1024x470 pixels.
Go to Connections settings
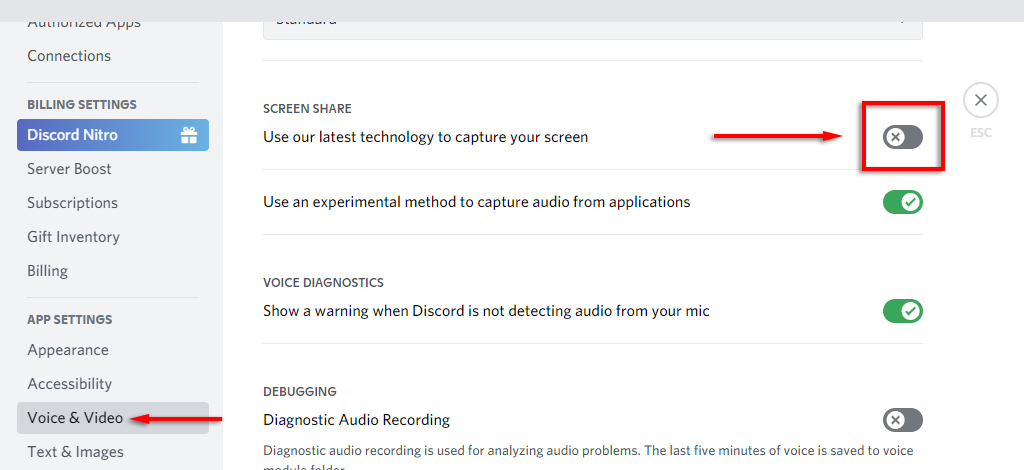(x=69, y=56)
